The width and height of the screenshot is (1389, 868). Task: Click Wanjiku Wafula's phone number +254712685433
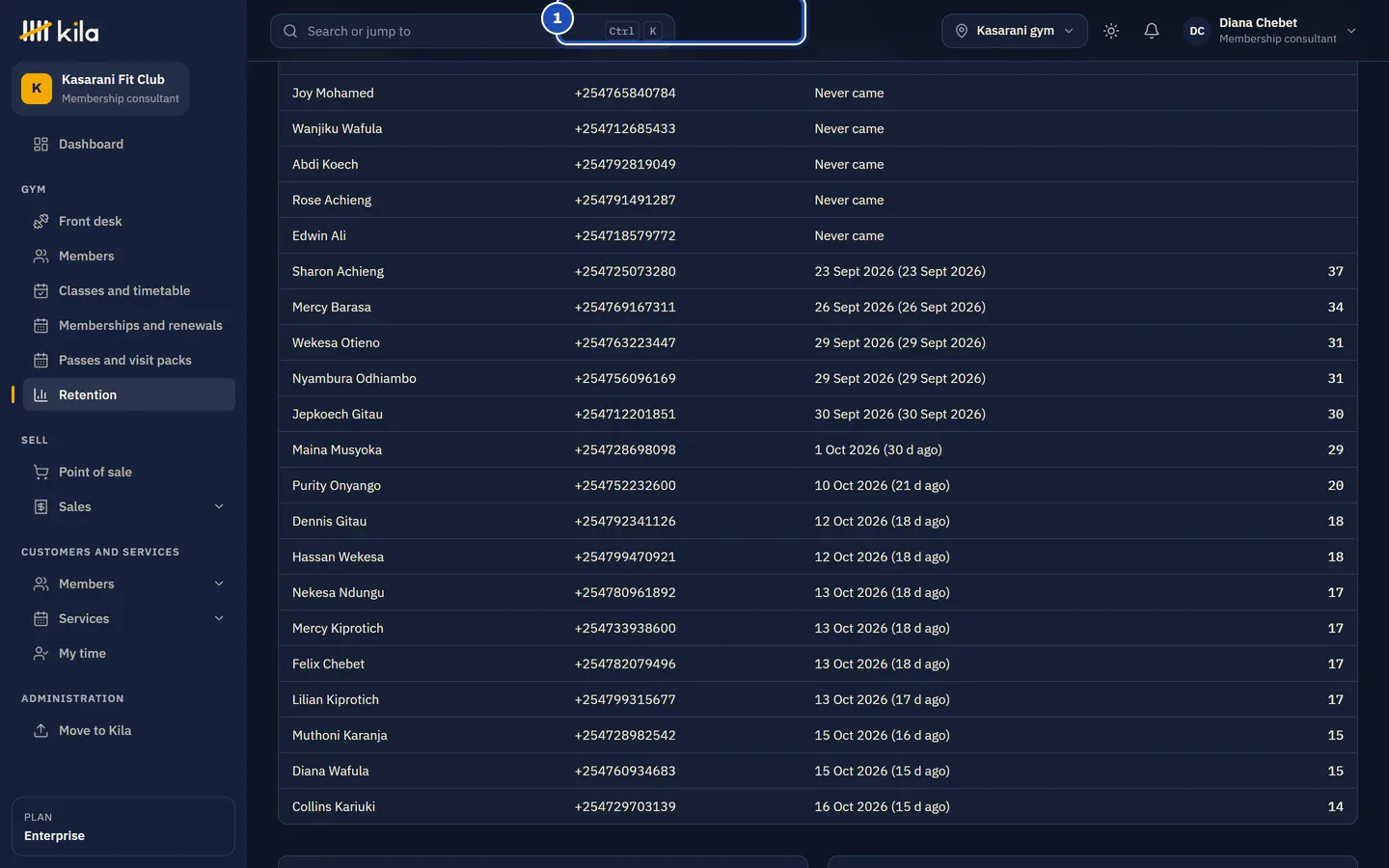625,128
